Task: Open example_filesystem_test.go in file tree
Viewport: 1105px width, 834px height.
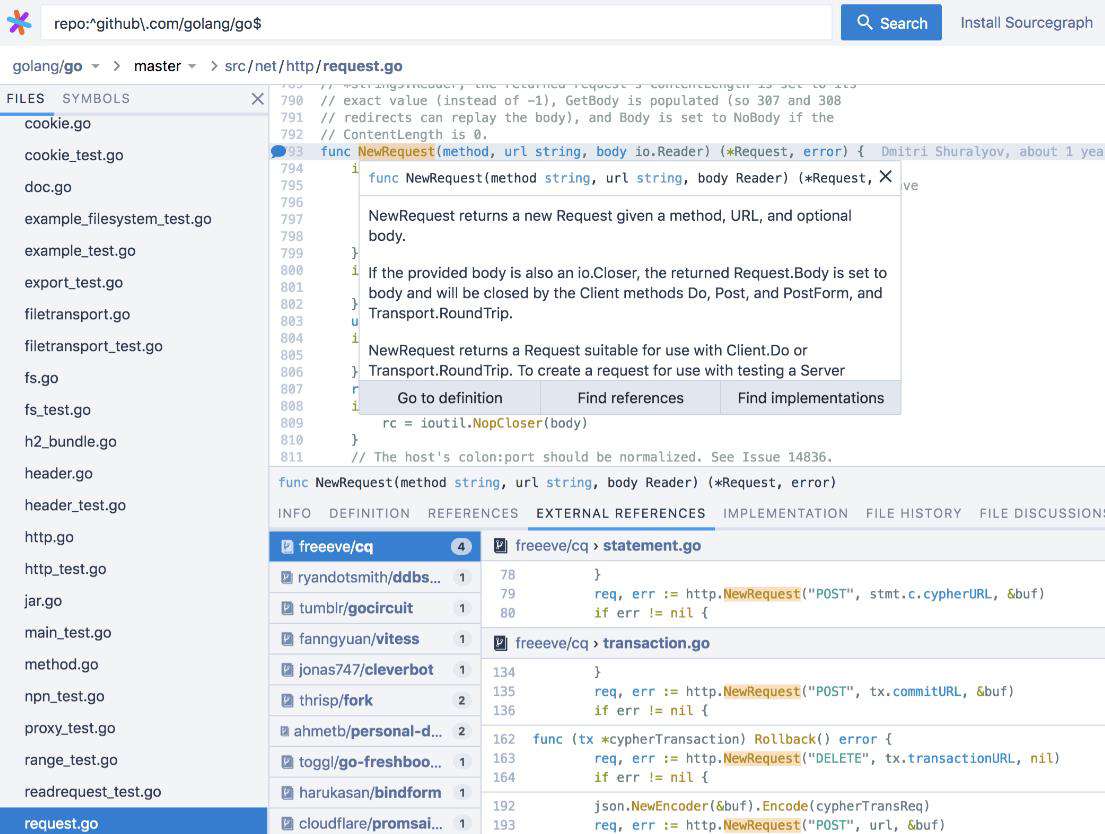Action: (x=118, y=219)
